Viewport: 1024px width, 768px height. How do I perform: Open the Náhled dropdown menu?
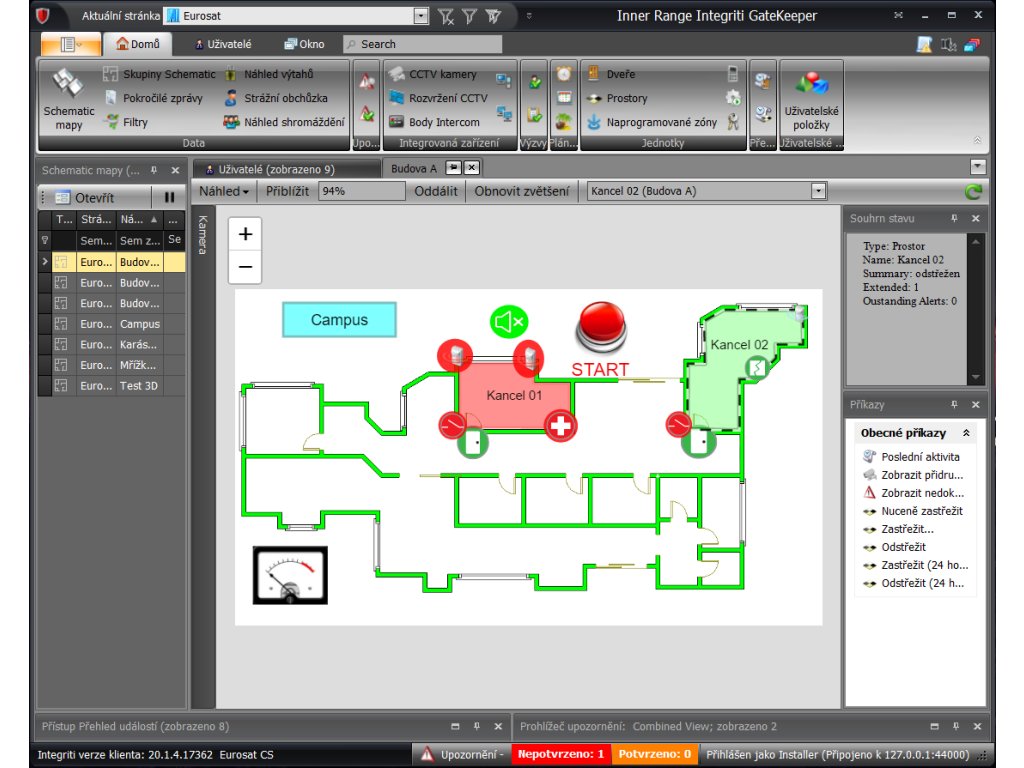click(224, 191)
